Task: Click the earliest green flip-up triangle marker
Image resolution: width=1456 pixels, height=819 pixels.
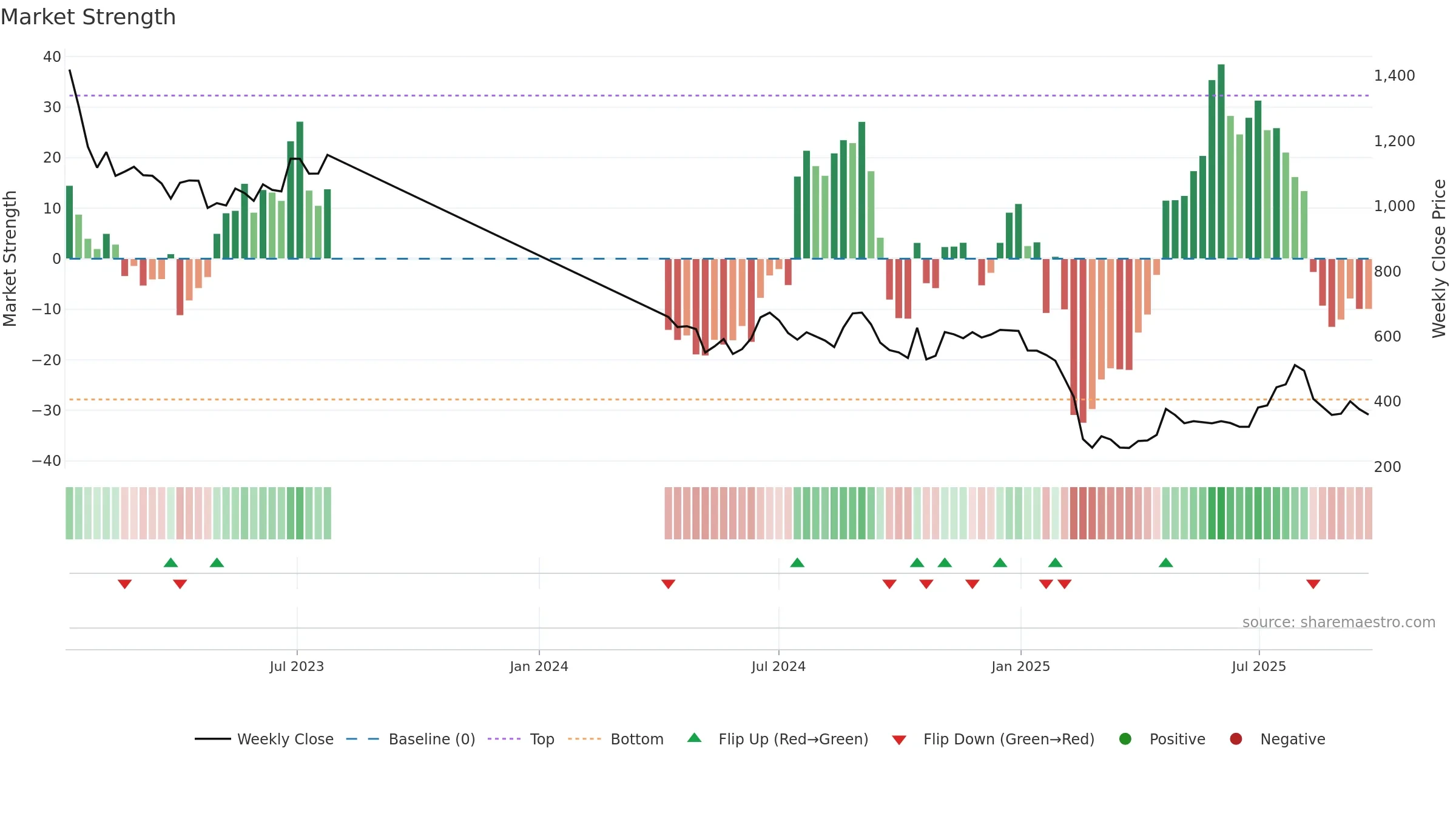Action: [170, 563]
